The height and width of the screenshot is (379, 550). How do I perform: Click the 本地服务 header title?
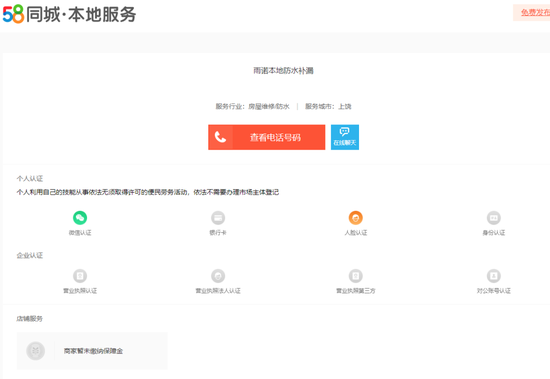click(102, 14)
